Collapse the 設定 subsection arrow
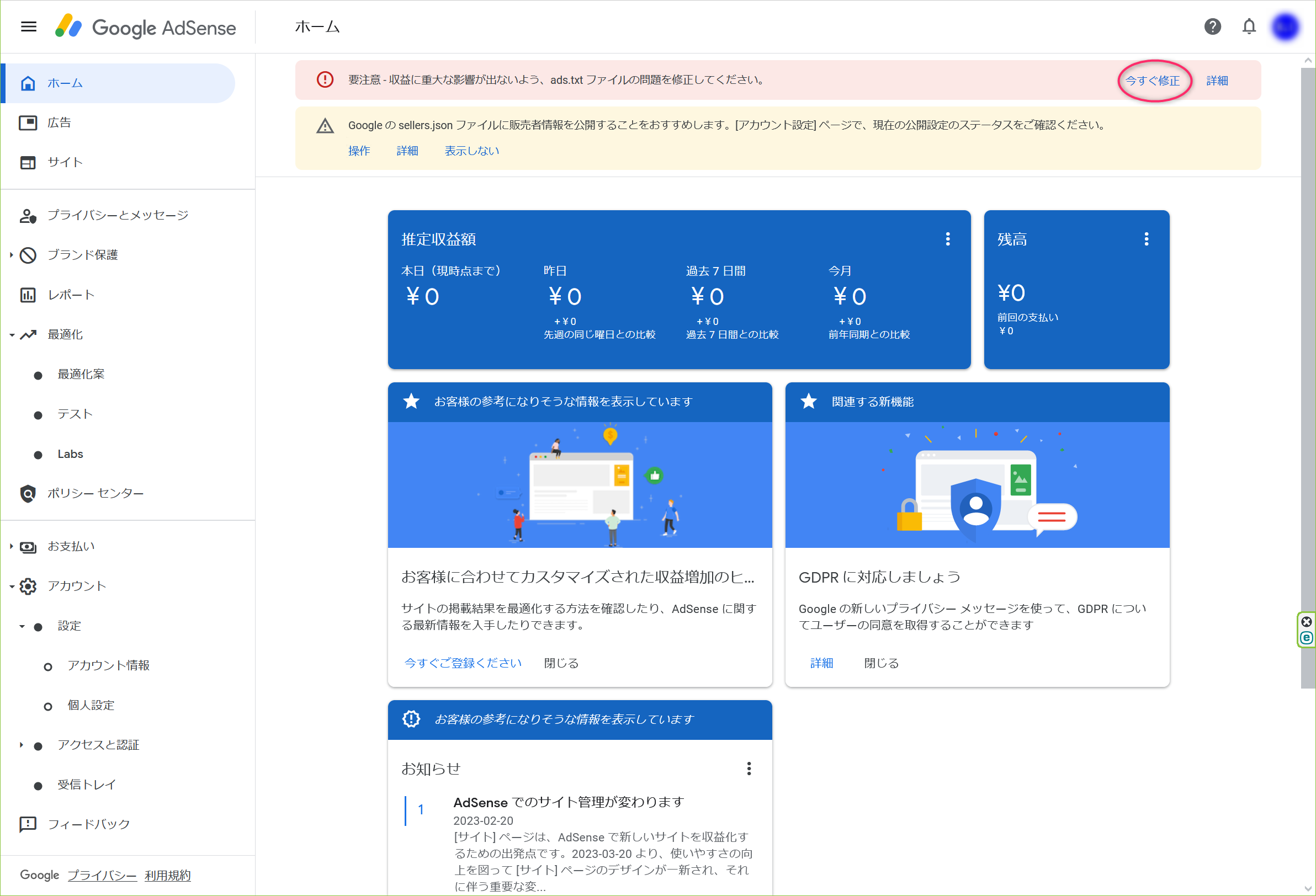 [22, 626]
